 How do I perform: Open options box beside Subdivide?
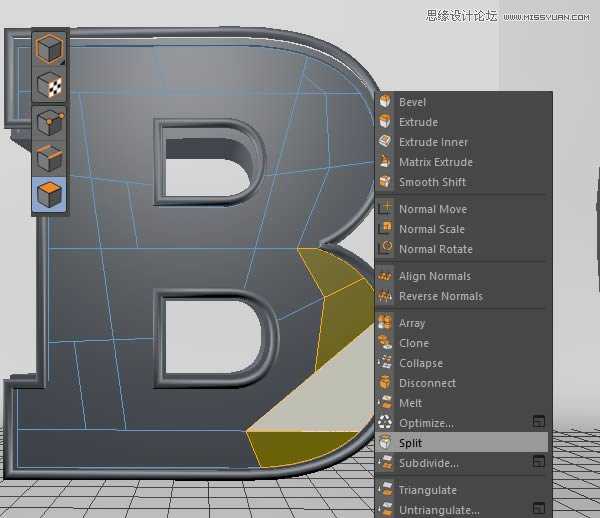pos(538,462)
